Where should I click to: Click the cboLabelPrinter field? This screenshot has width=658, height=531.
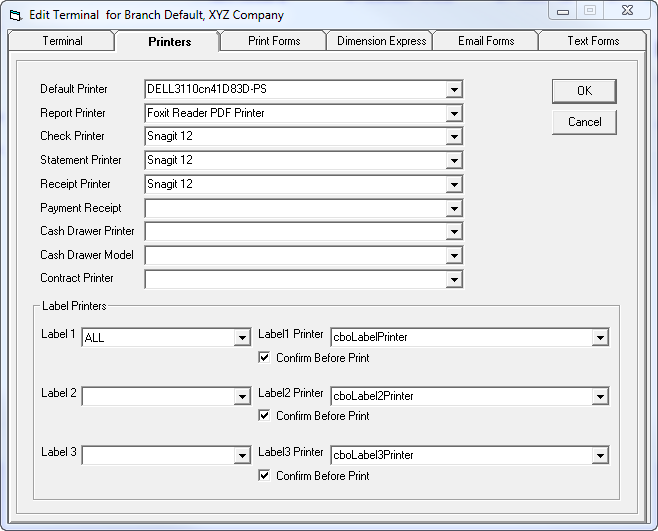pos(470,337)
